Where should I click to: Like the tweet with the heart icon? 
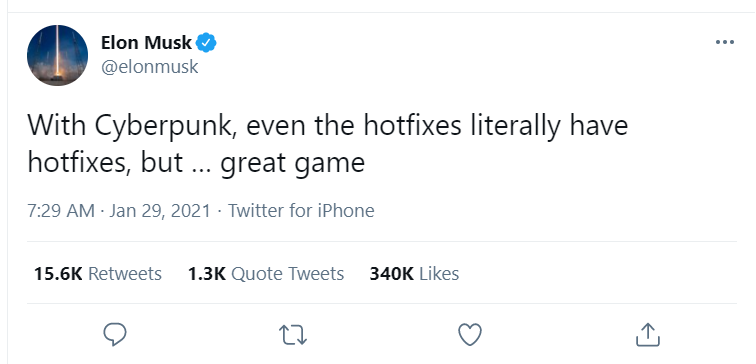coord(470,335)
